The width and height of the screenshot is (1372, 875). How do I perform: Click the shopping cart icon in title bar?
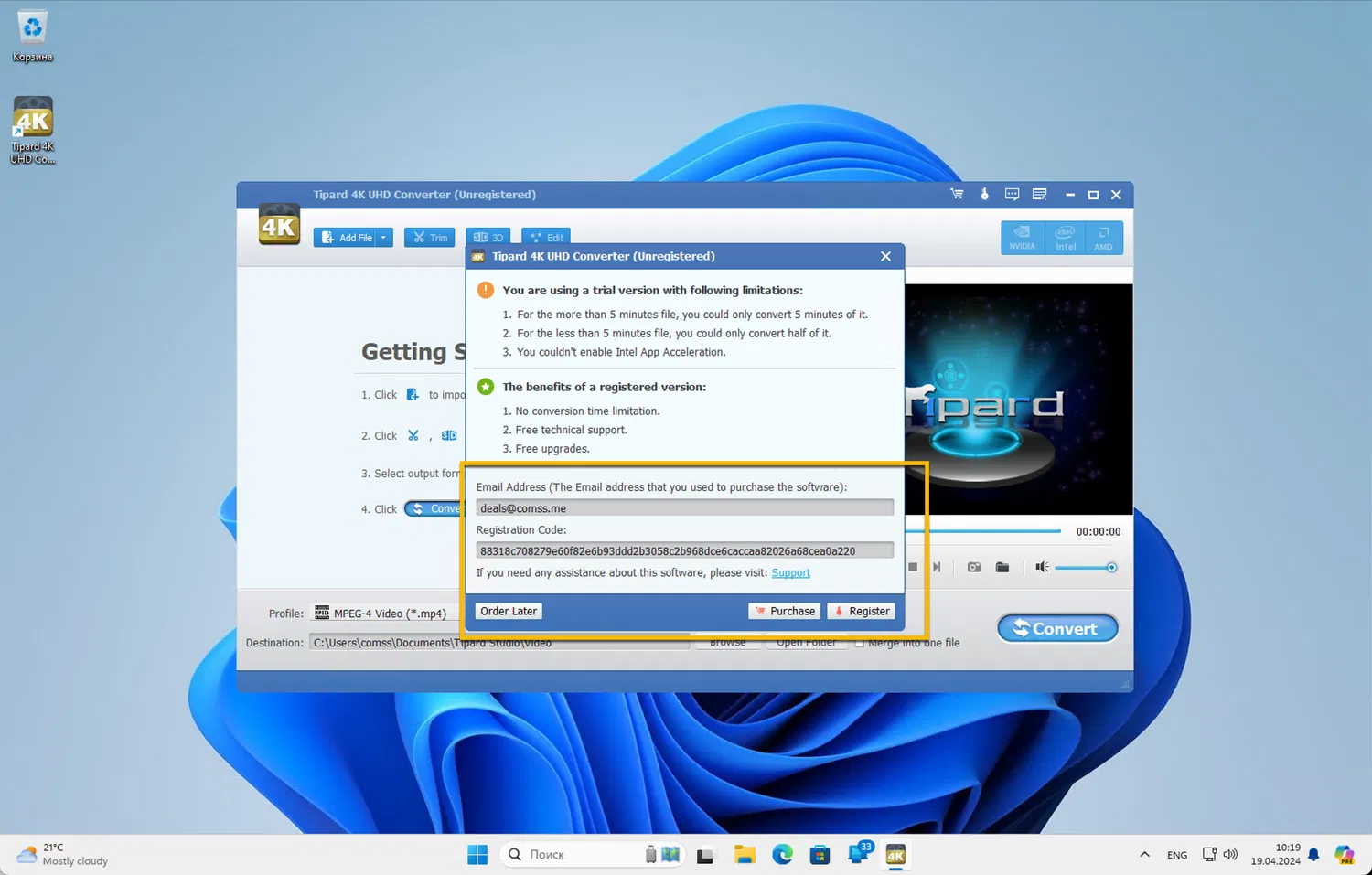click(957, 194)
